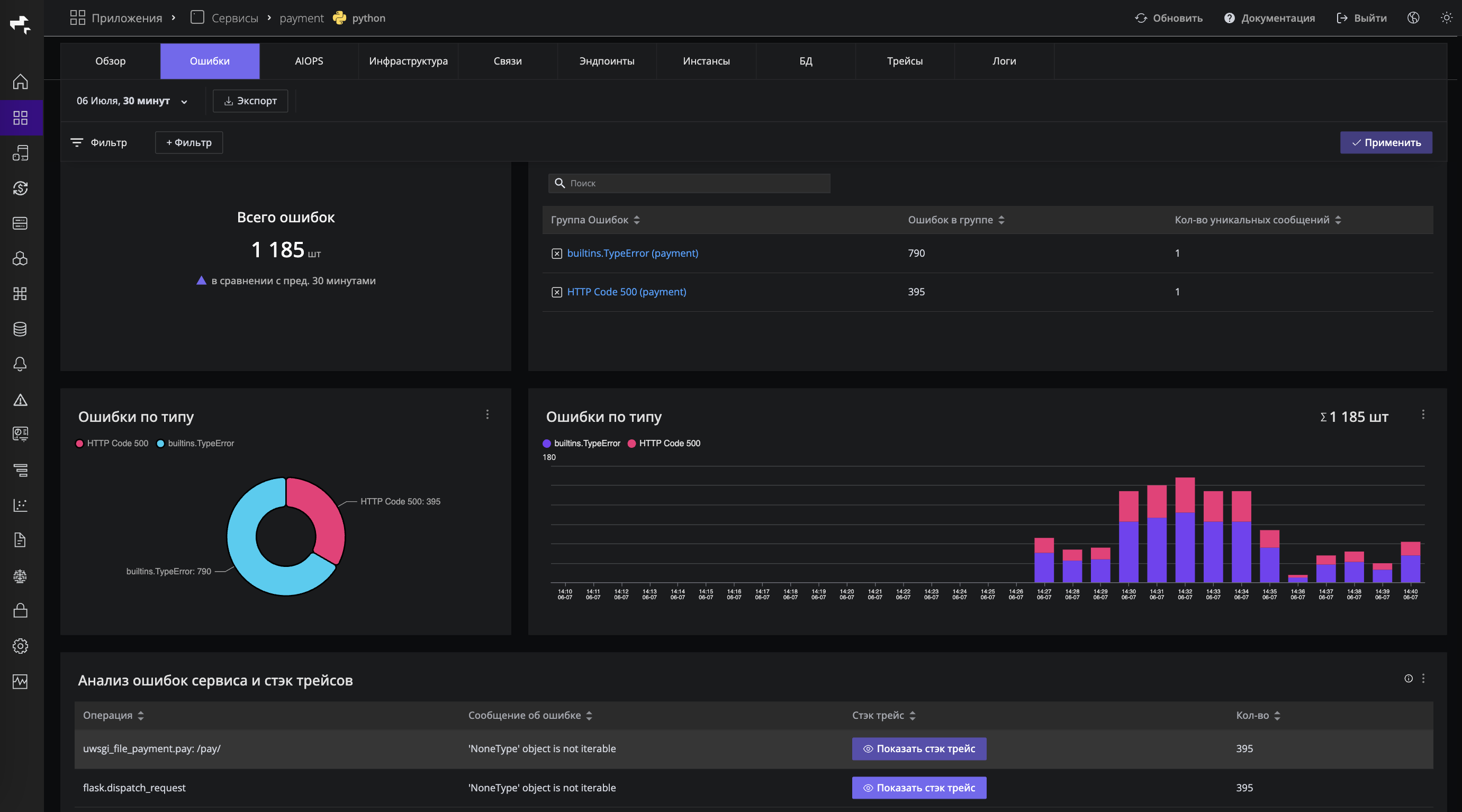Open the database icon in sidebar
This screenshot has width=1462, height=812.
21,329
